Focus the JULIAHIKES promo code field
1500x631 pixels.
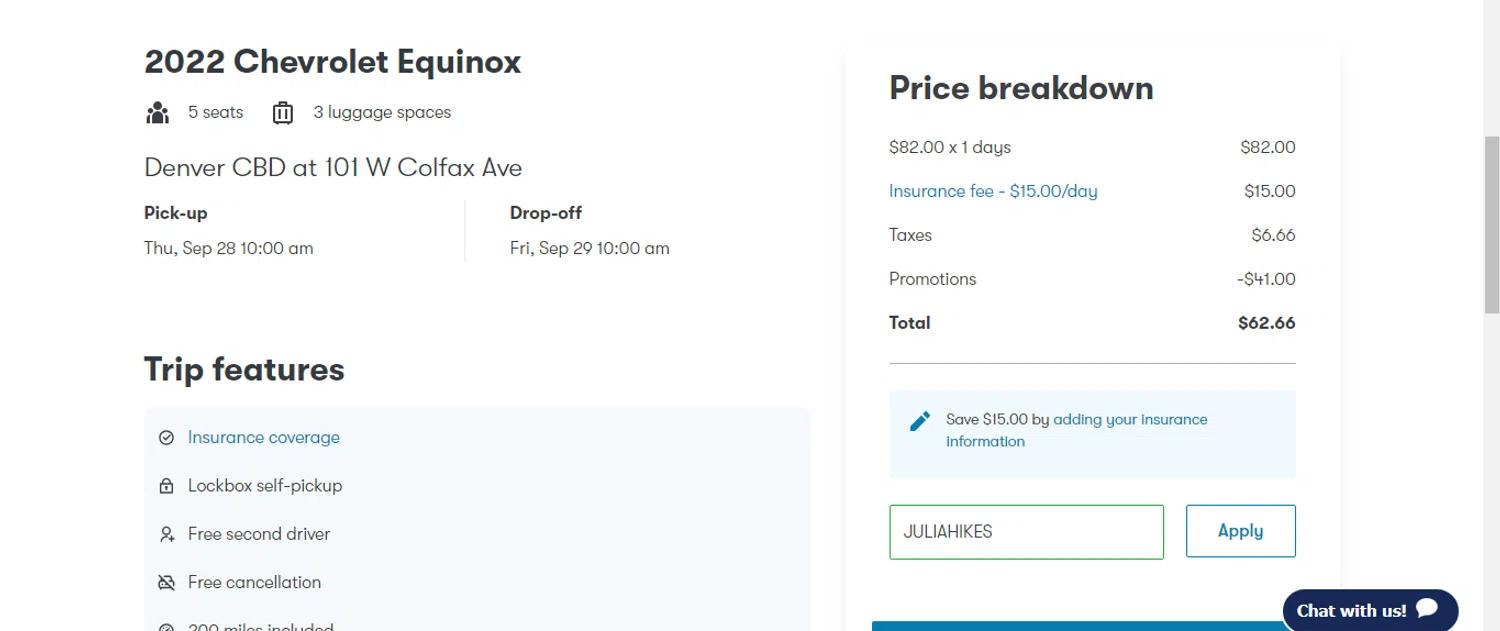pyautogui.click(x=1026, y=532)
